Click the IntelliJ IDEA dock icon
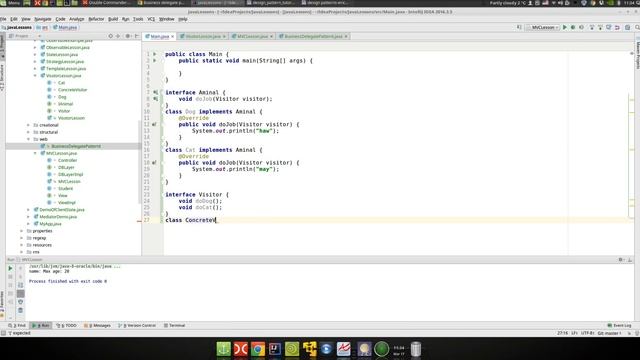Screen dimensions: 640x360 275,349
